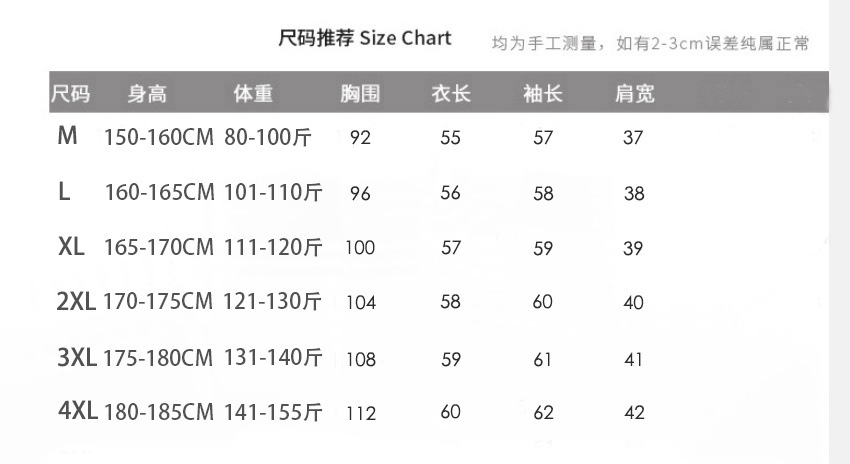Click the 150-160CM height cell
The height and width of the screenshot is (464, 850).
[159, 138]
